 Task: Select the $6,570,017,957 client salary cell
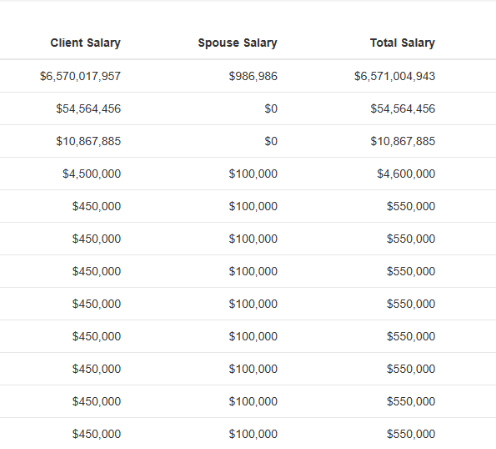point(80,76)
